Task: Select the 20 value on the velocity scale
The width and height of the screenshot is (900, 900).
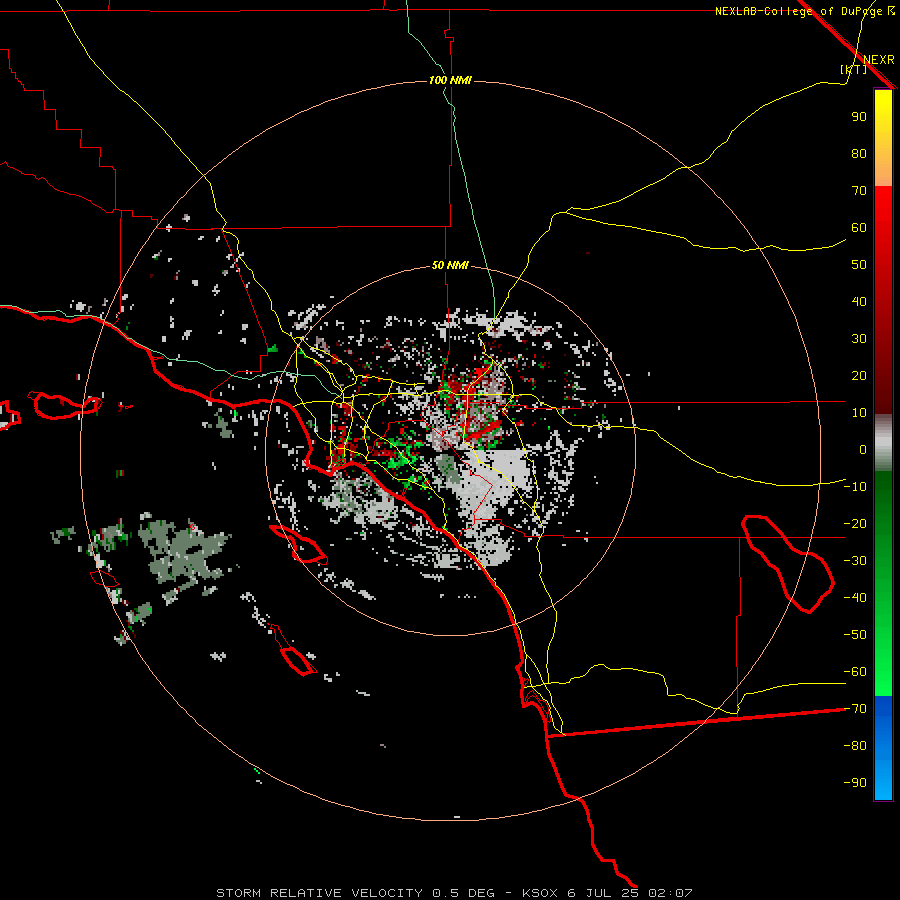Action: (859, 376)
